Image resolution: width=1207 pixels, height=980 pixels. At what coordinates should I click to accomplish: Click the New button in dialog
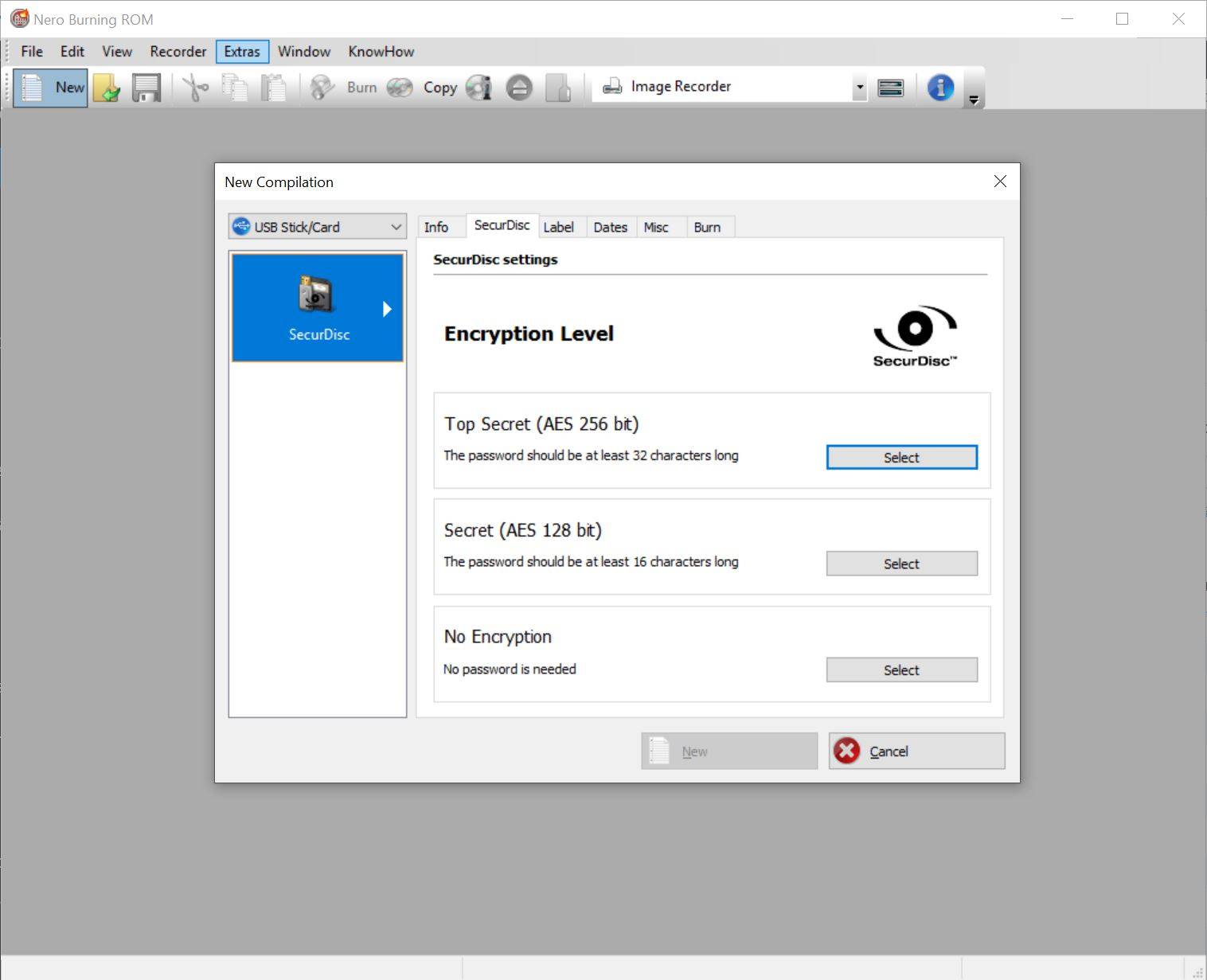(729, 751)
